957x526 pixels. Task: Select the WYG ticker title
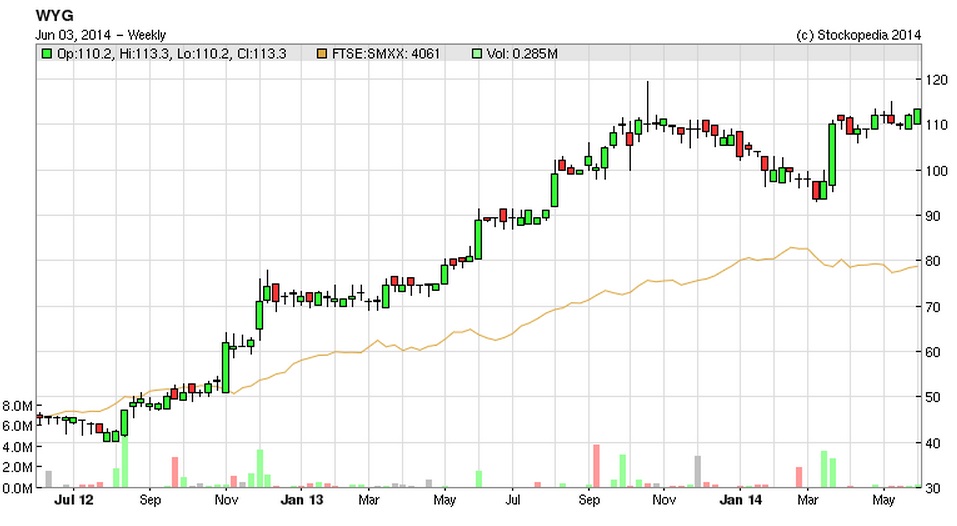[54, 16]
